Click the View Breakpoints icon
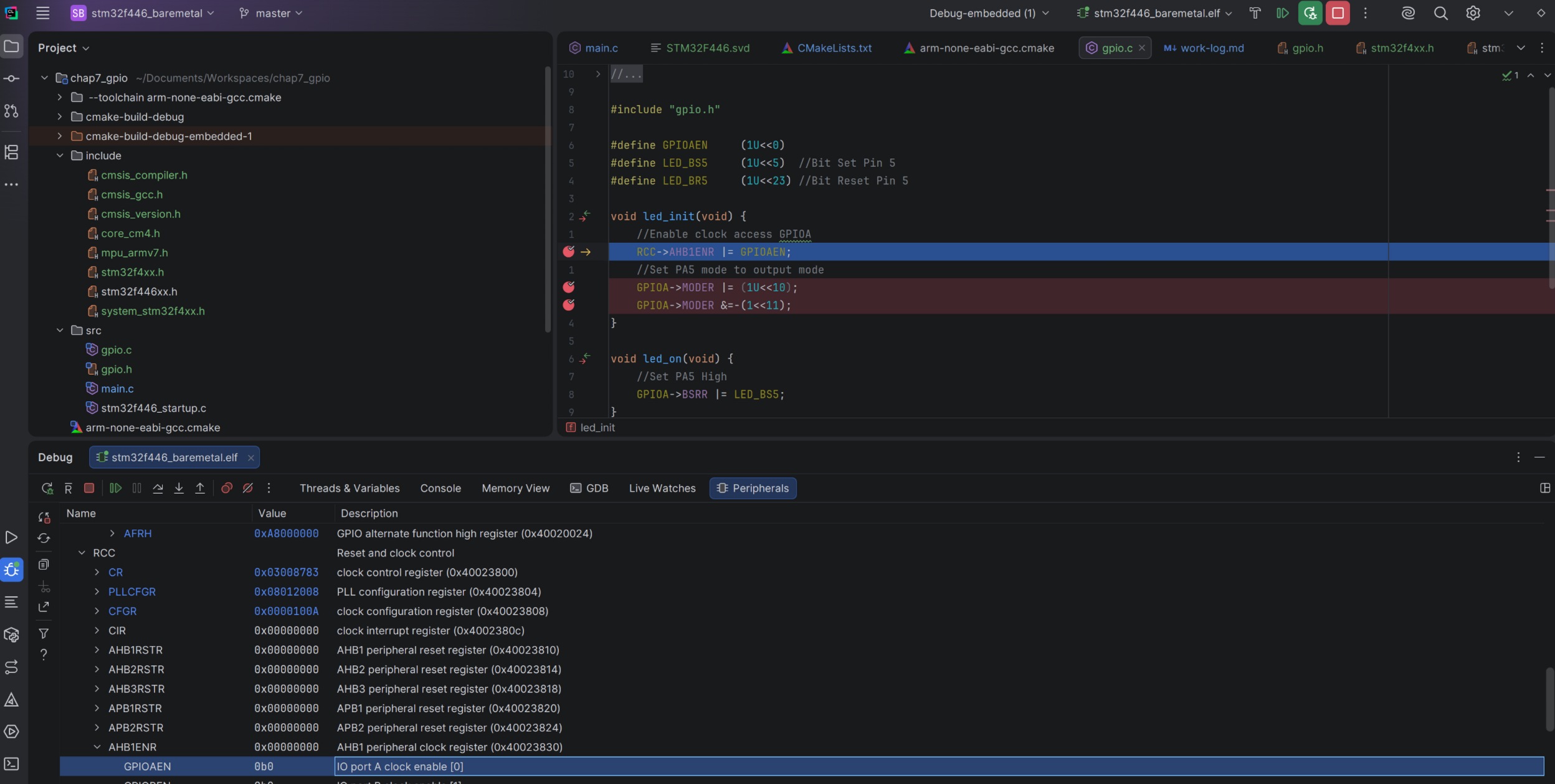 click(226, 488)
